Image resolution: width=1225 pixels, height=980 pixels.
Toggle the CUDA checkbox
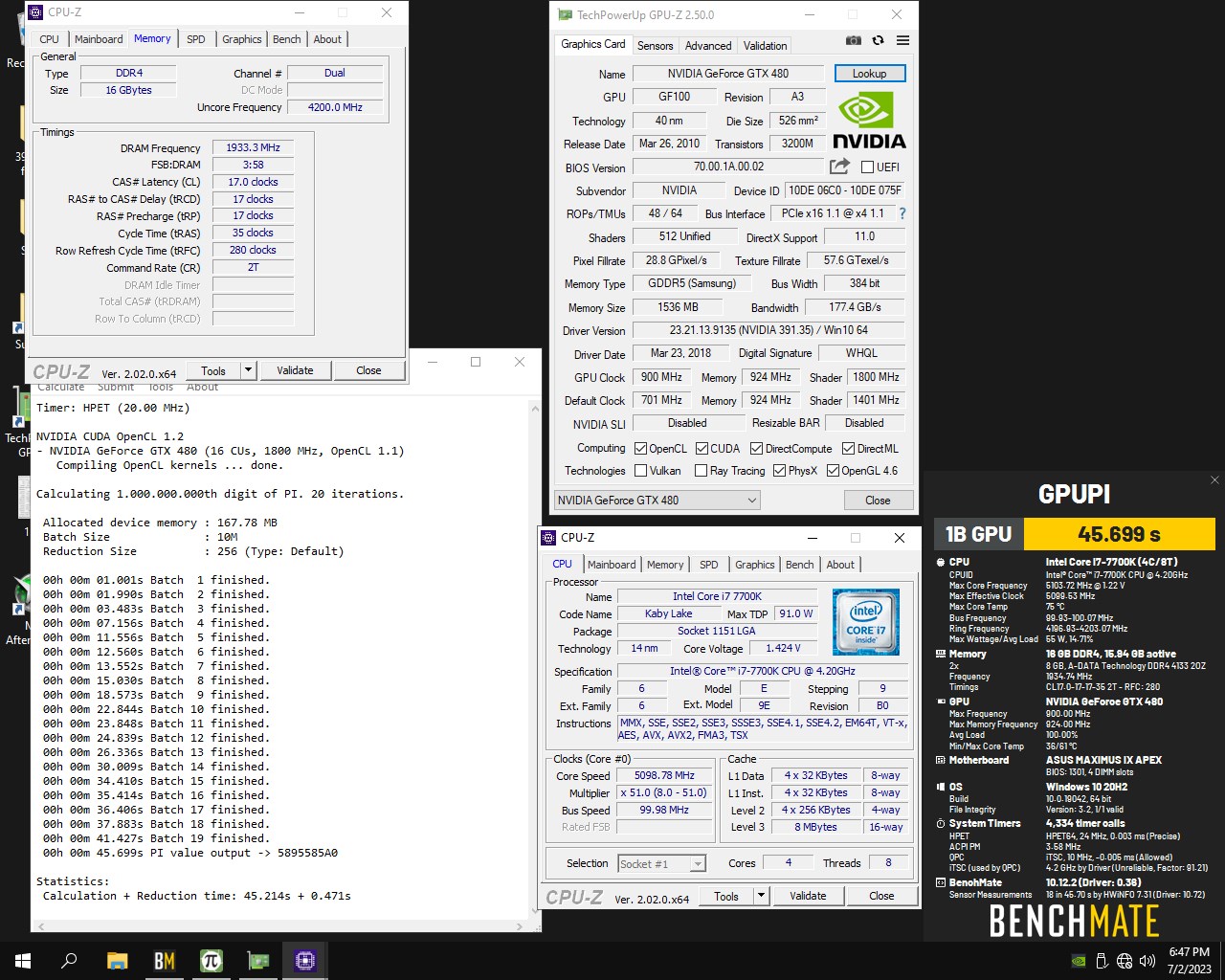[702, 448]
